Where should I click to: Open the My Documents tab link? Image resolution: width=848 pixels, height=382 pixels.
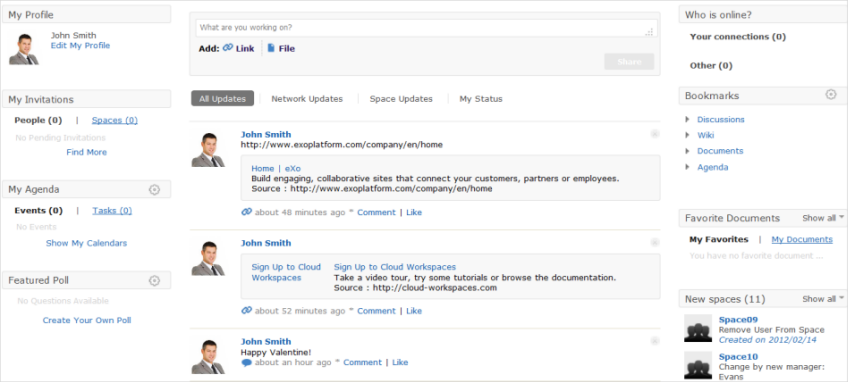pyautogui.click(x=802, y=239)
